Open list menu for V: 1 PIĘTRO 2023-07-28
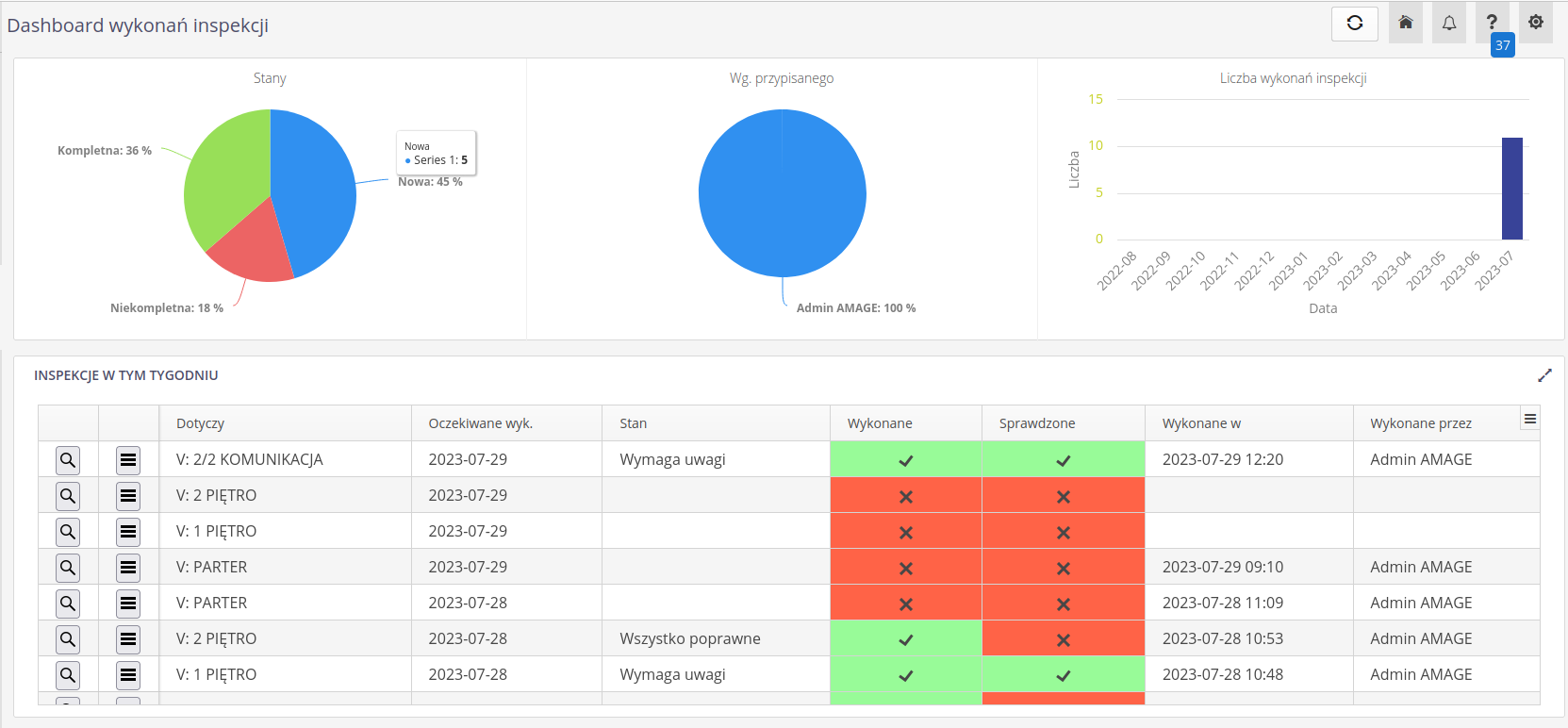 tap(128, 675)
